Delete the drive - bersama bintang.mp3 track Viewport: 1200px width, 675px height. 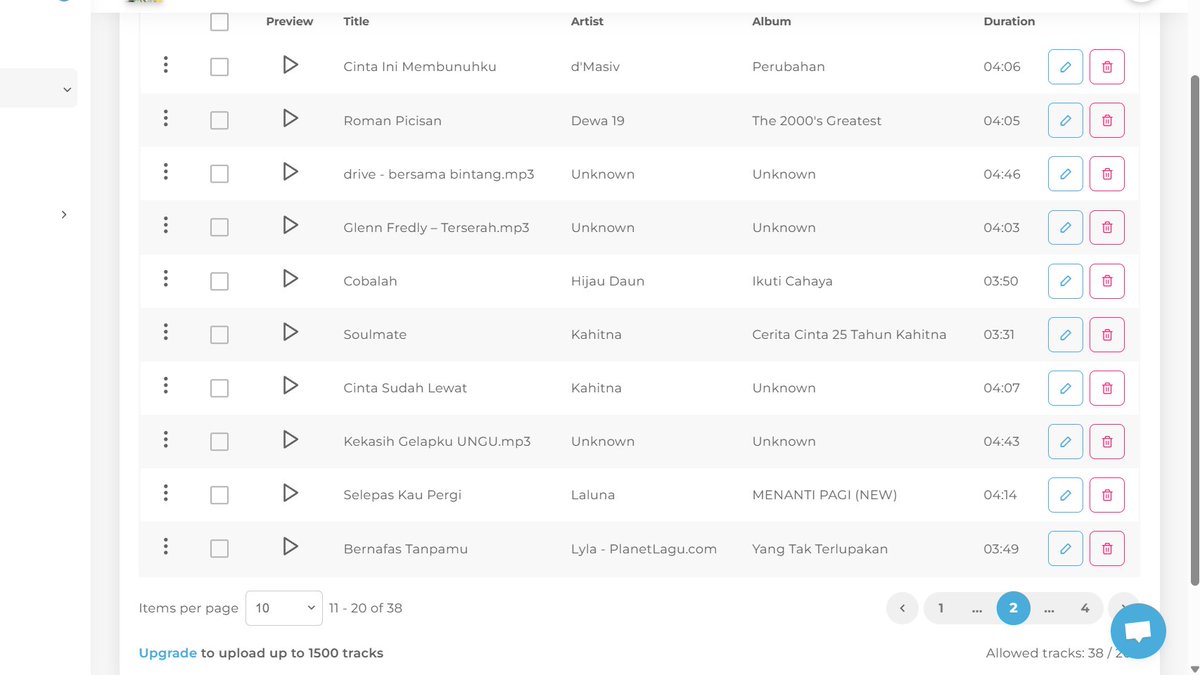tap(1107, 174)
